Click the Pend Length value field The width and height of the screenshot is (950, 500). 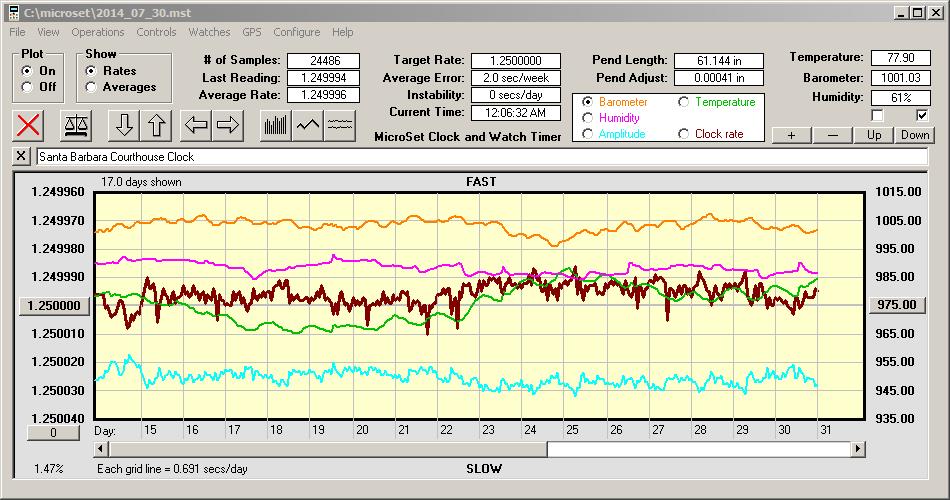pos(719,61)
